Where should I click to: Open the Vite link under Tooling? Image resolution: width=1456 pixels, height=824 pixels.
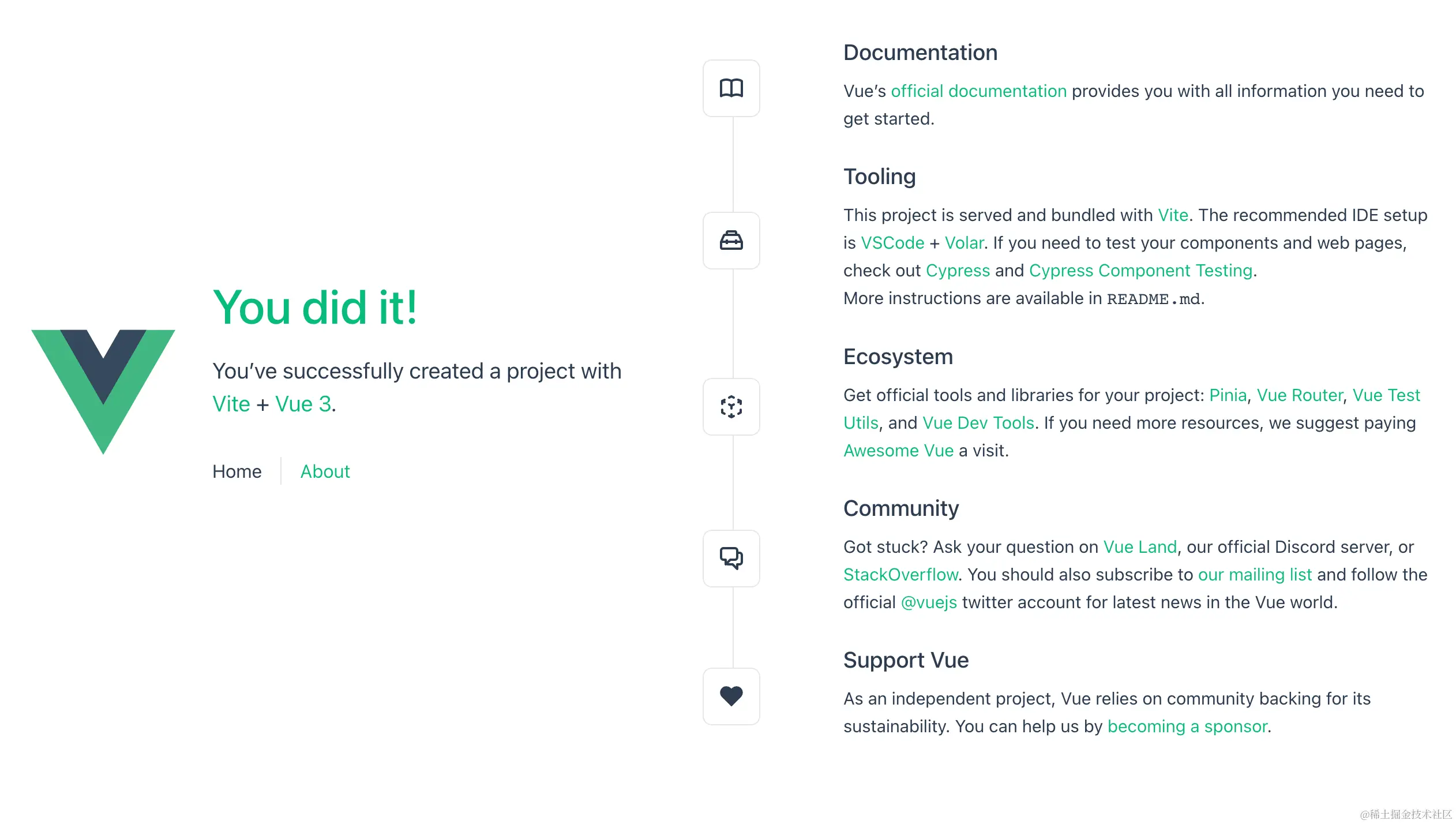pos(1173,215)
